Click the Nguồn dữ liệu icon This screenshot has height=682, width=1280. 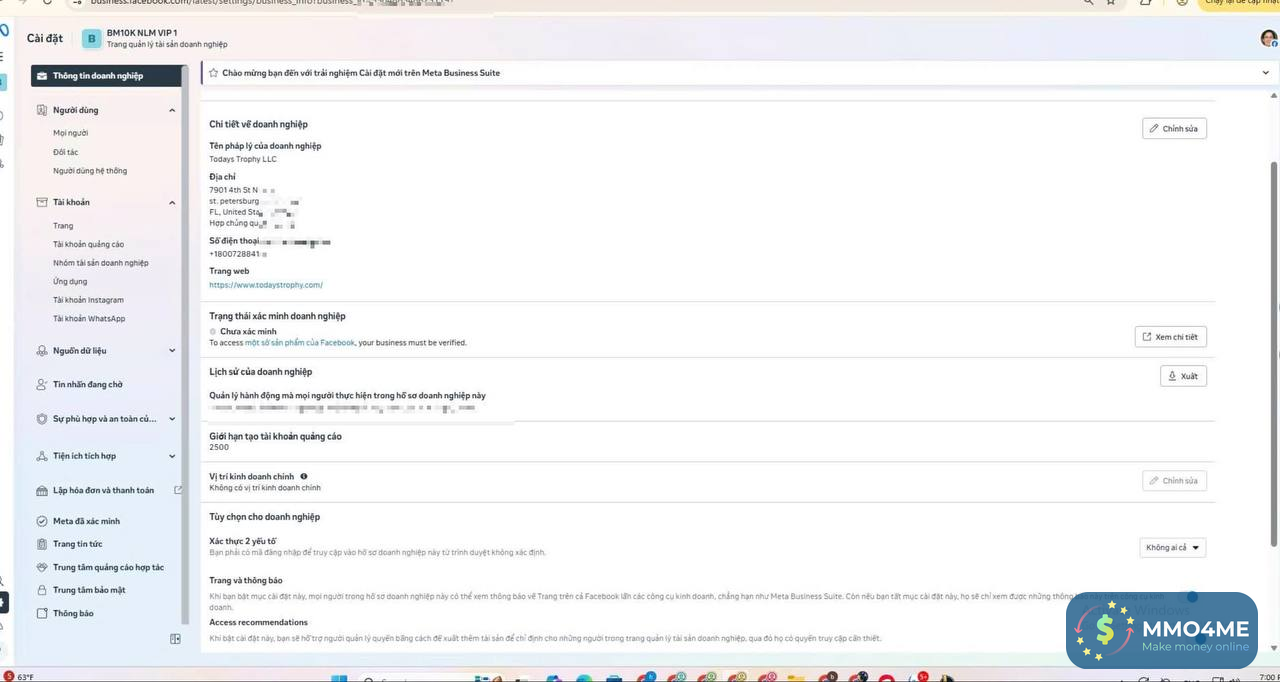pos(42,351)
